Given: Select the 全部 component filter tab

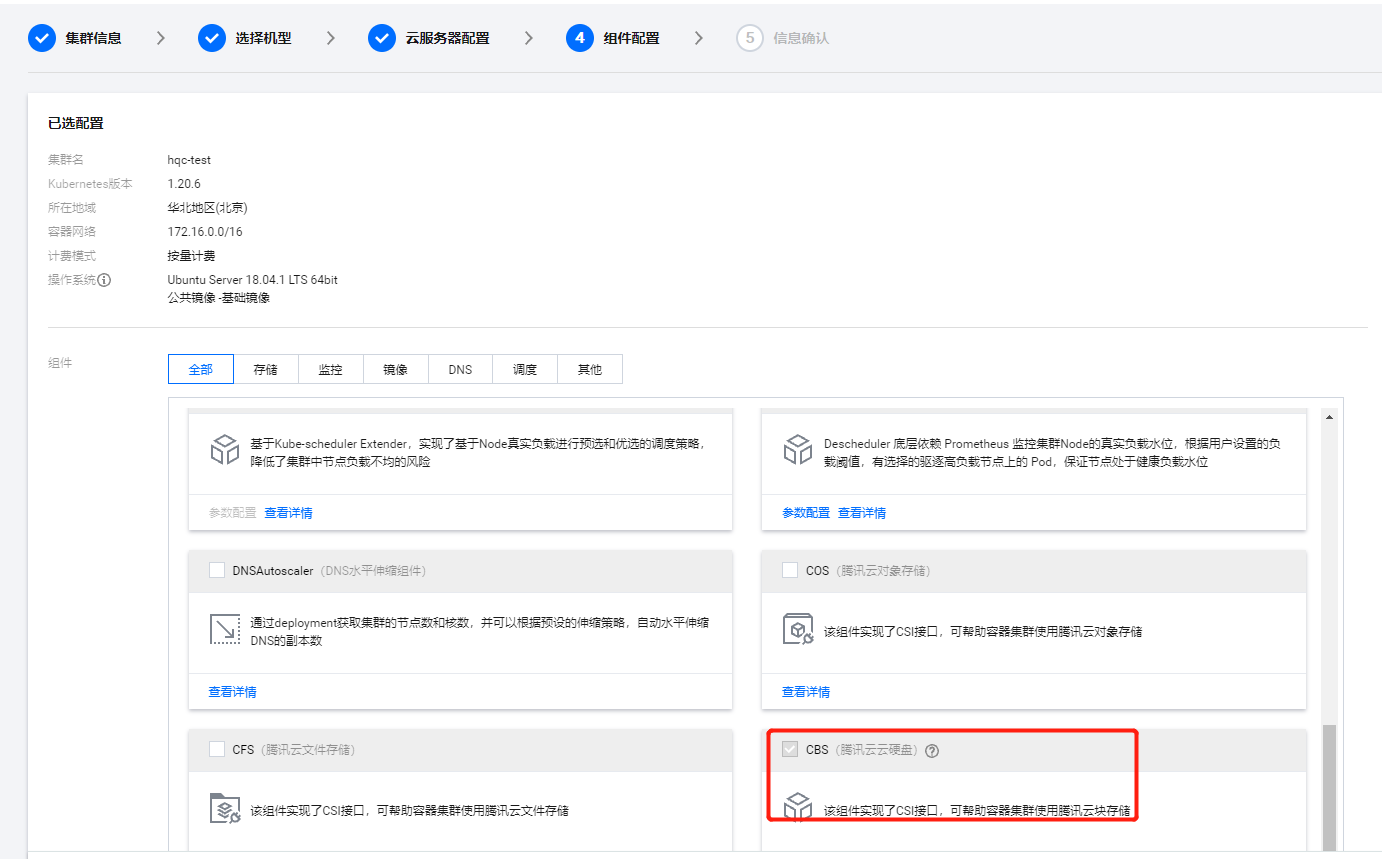Looking at the screenshot, I should [x=201, y=369].
